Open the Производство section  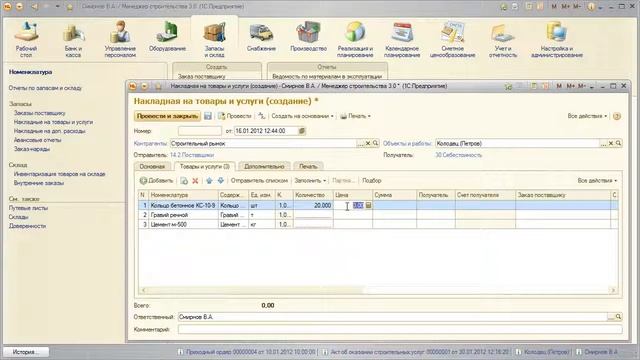click(x=309, y=37)
